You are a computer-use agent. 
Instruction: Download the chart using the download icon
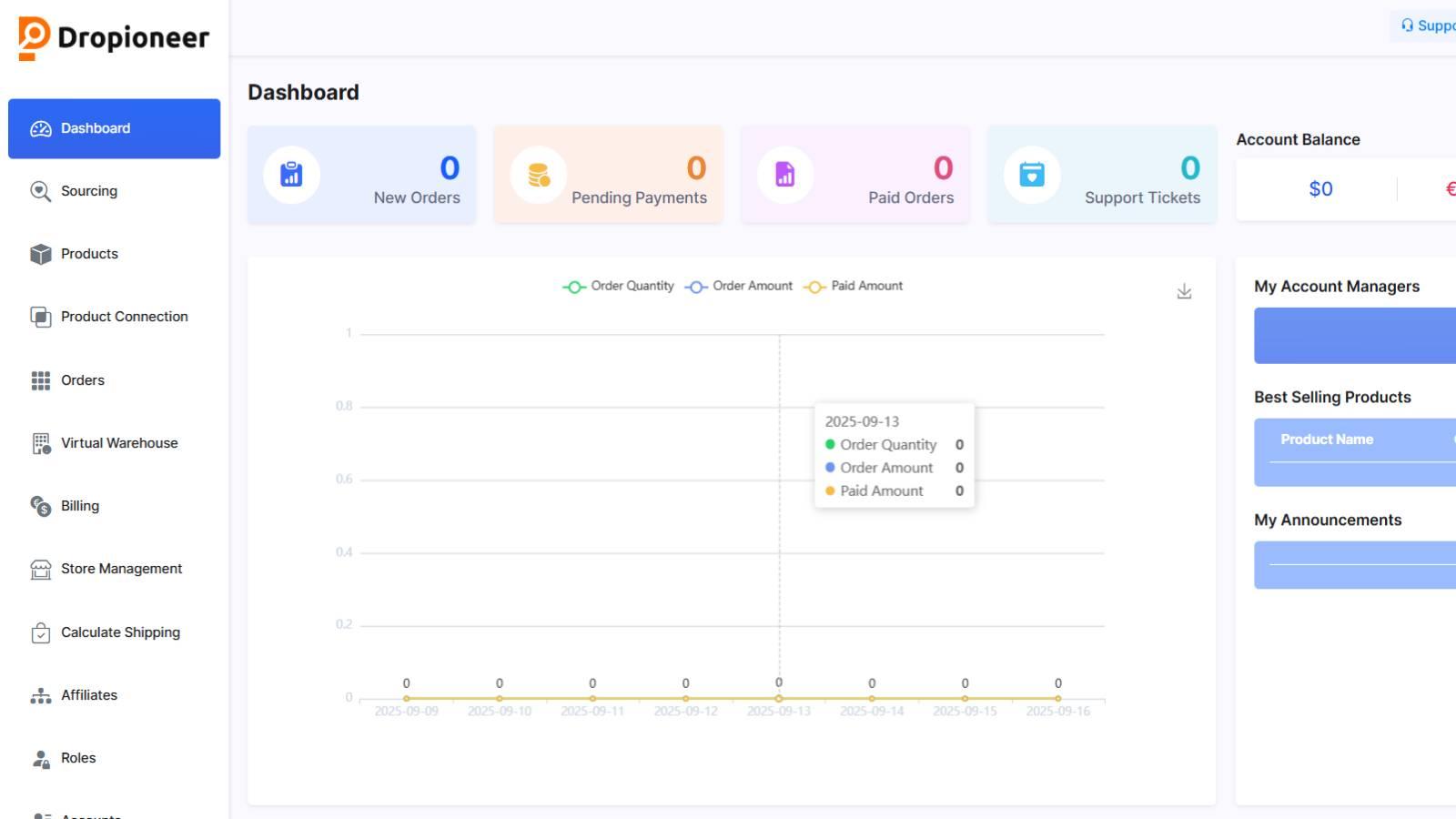tap(1184, 291)
